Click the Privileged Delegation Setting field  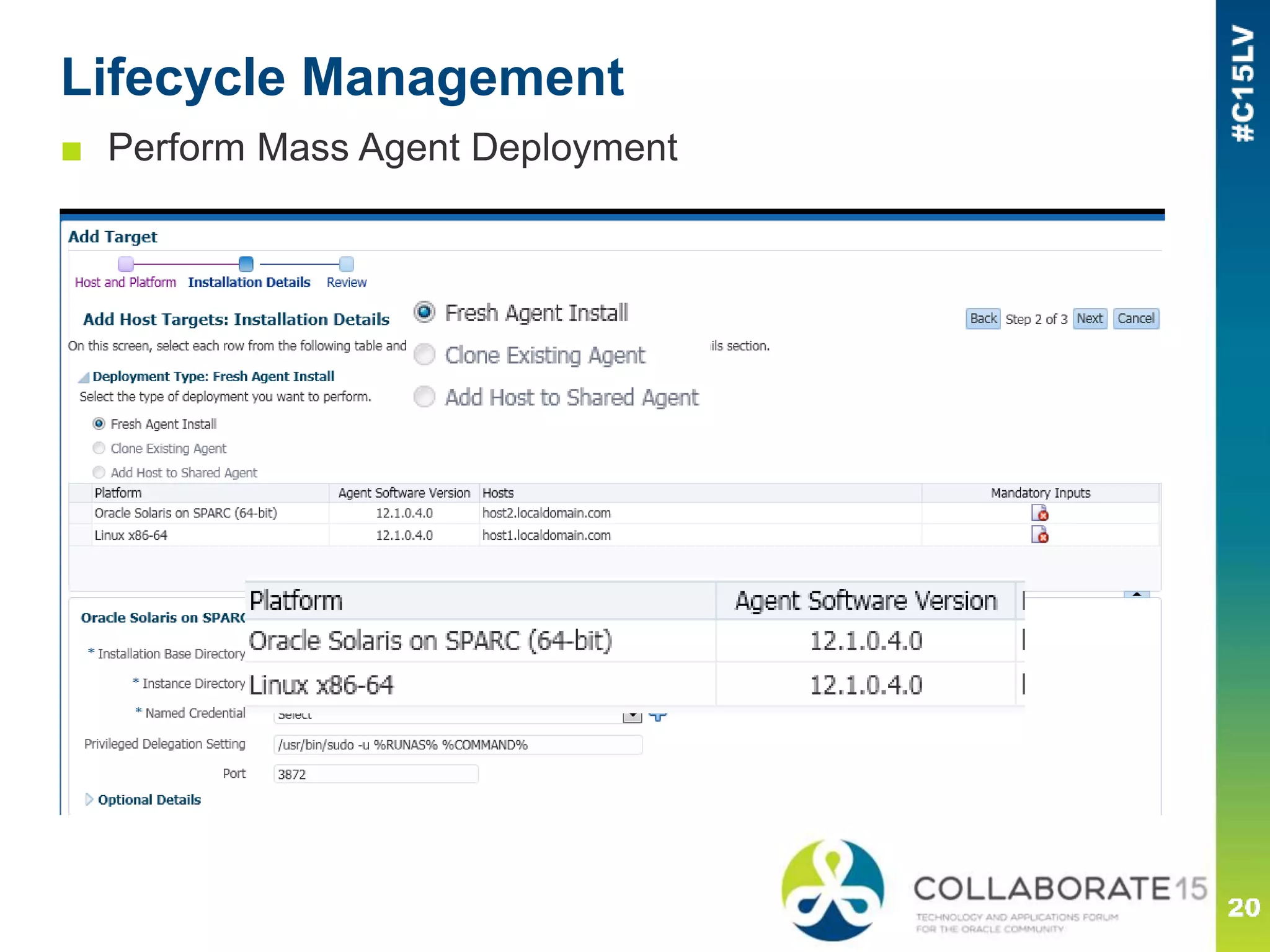[x=458, y=744]
